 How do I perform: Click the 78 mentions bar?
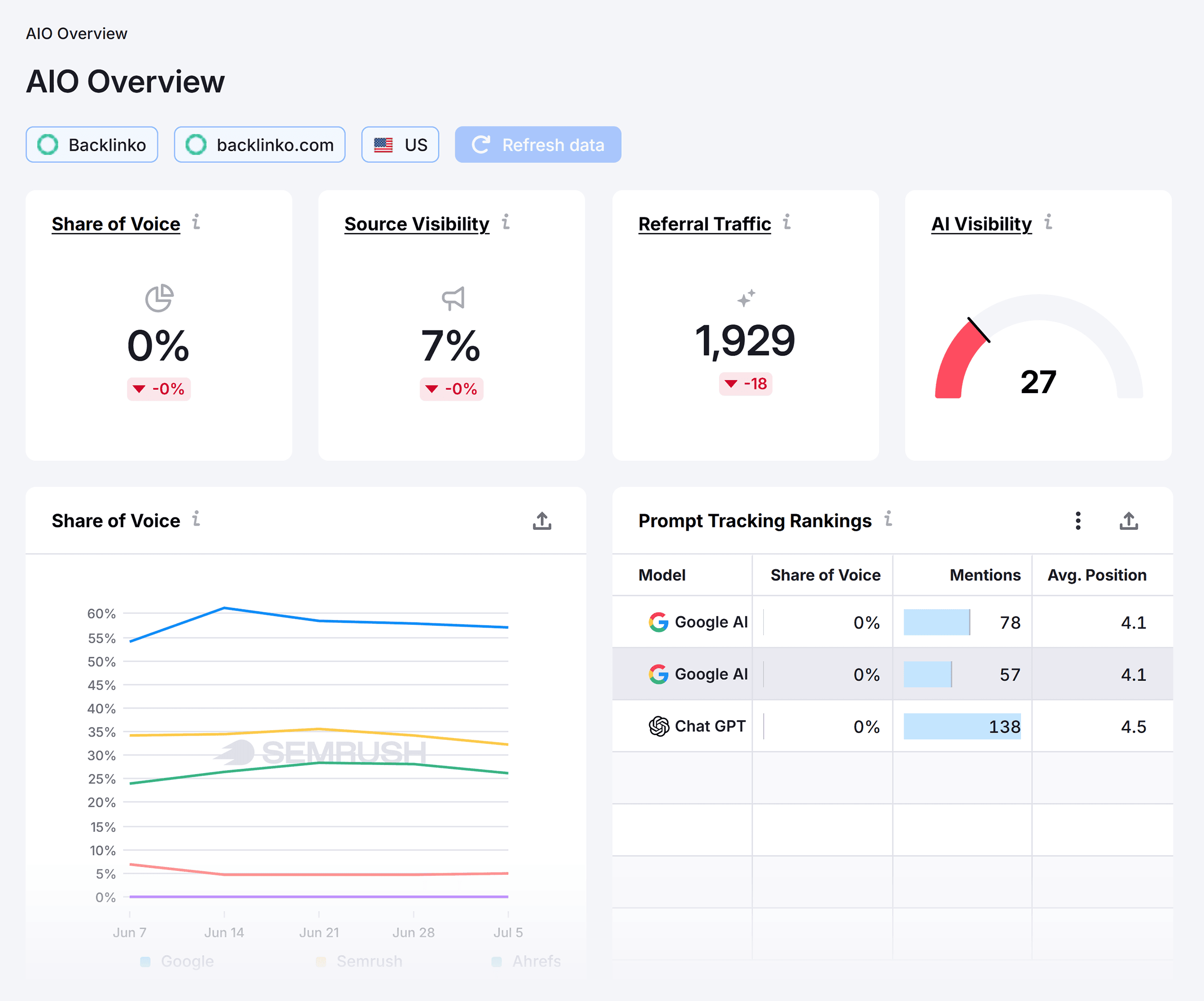click(x=937, y=622)
